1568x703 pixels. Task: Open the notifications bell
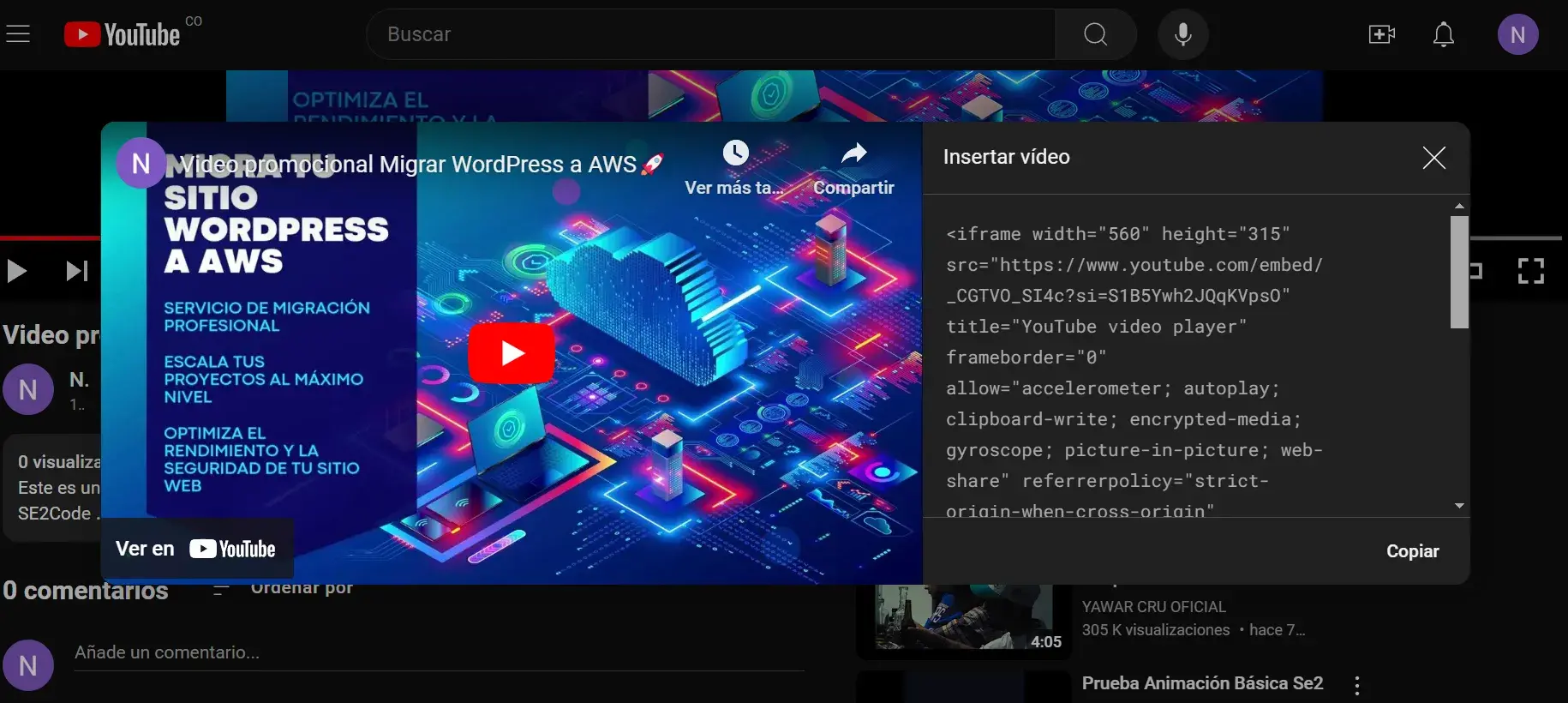(x=1444, y=34)
